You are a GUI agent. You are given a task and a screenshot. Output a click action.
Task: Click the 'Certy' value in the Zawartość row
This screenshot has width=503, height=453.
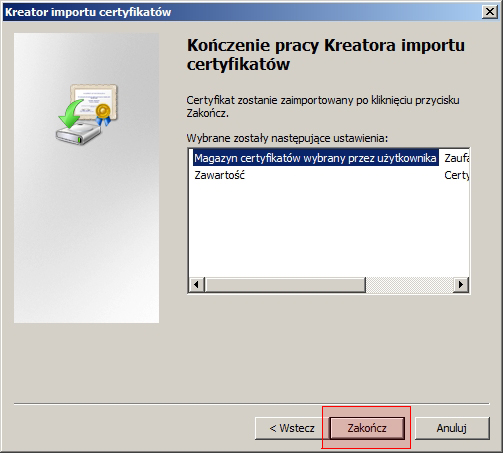click(x=457, y=175)
